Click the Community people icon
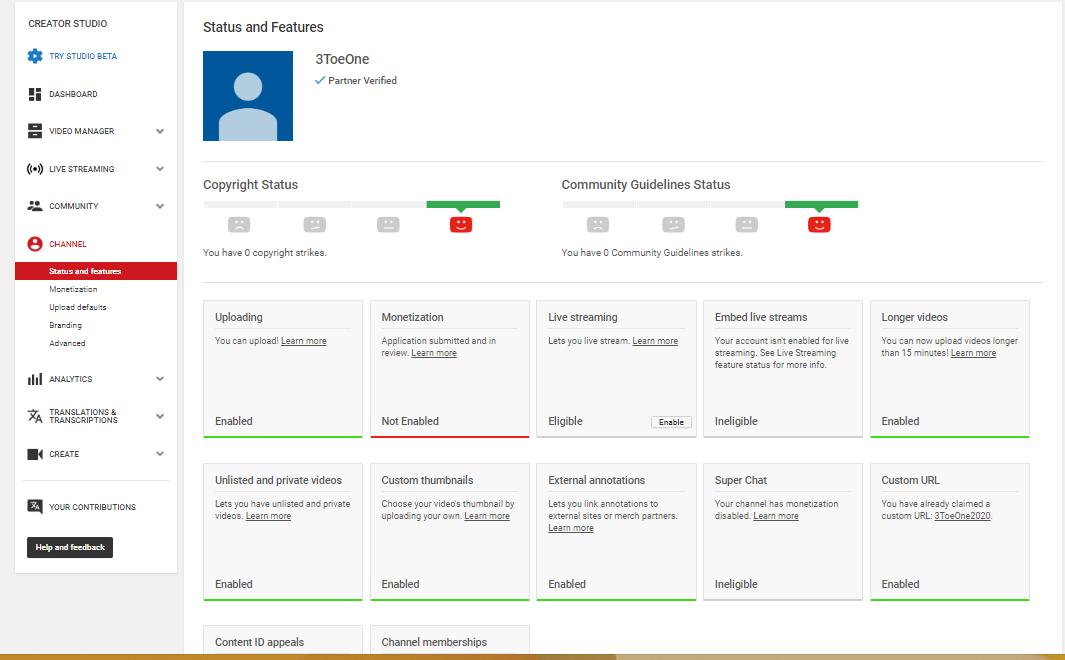The width and height of the screenshot is (1065, 660). pos(35,206)
